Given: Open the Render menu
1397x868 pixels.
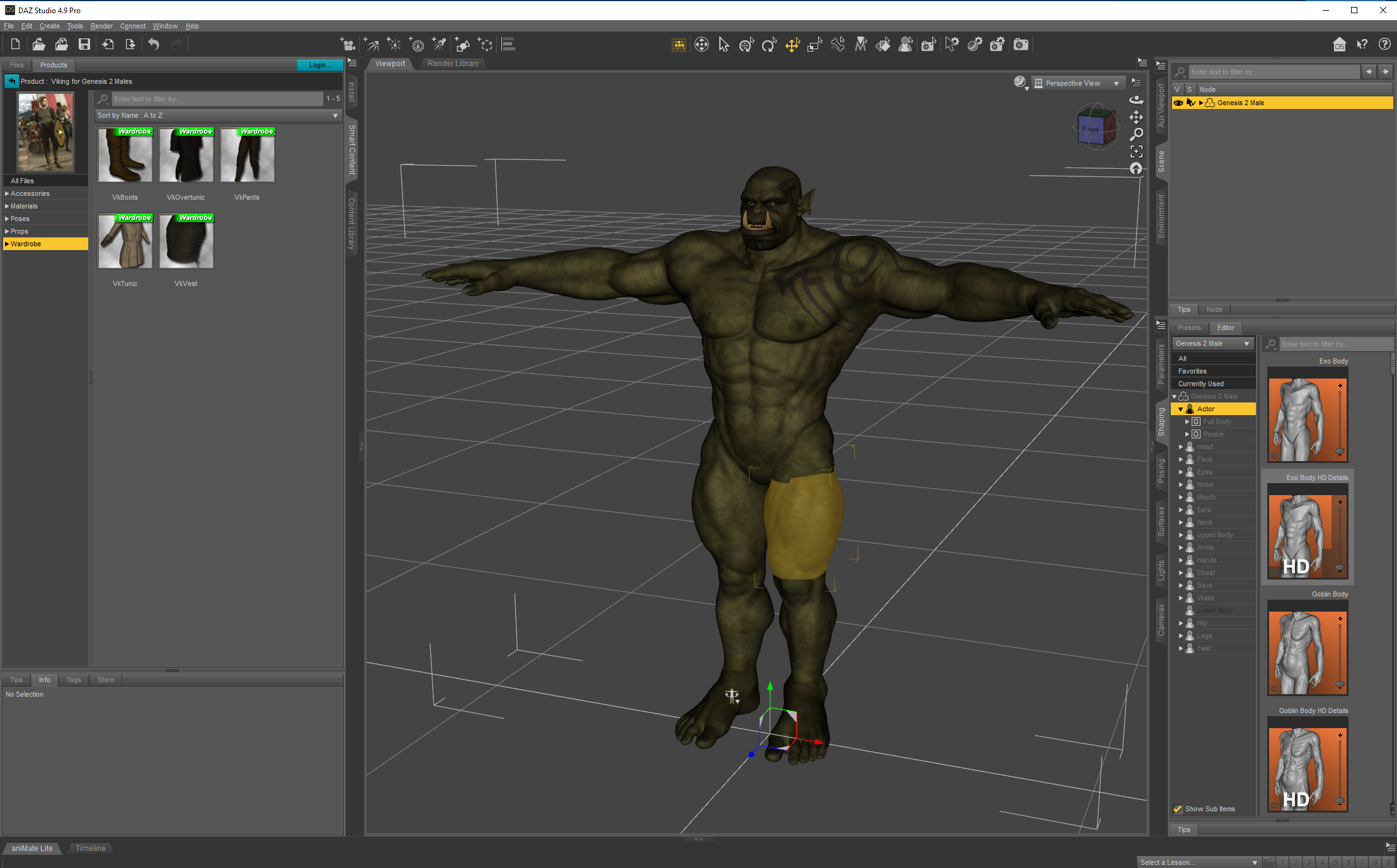Looking at the screenshot, I should pyautogui.click(x=101, y=26).
